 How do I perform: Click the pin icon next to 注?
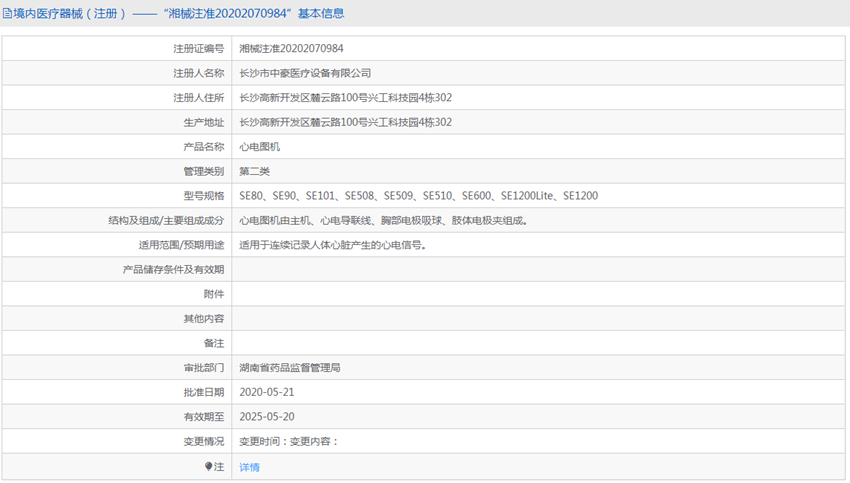[x=209, y=467]
